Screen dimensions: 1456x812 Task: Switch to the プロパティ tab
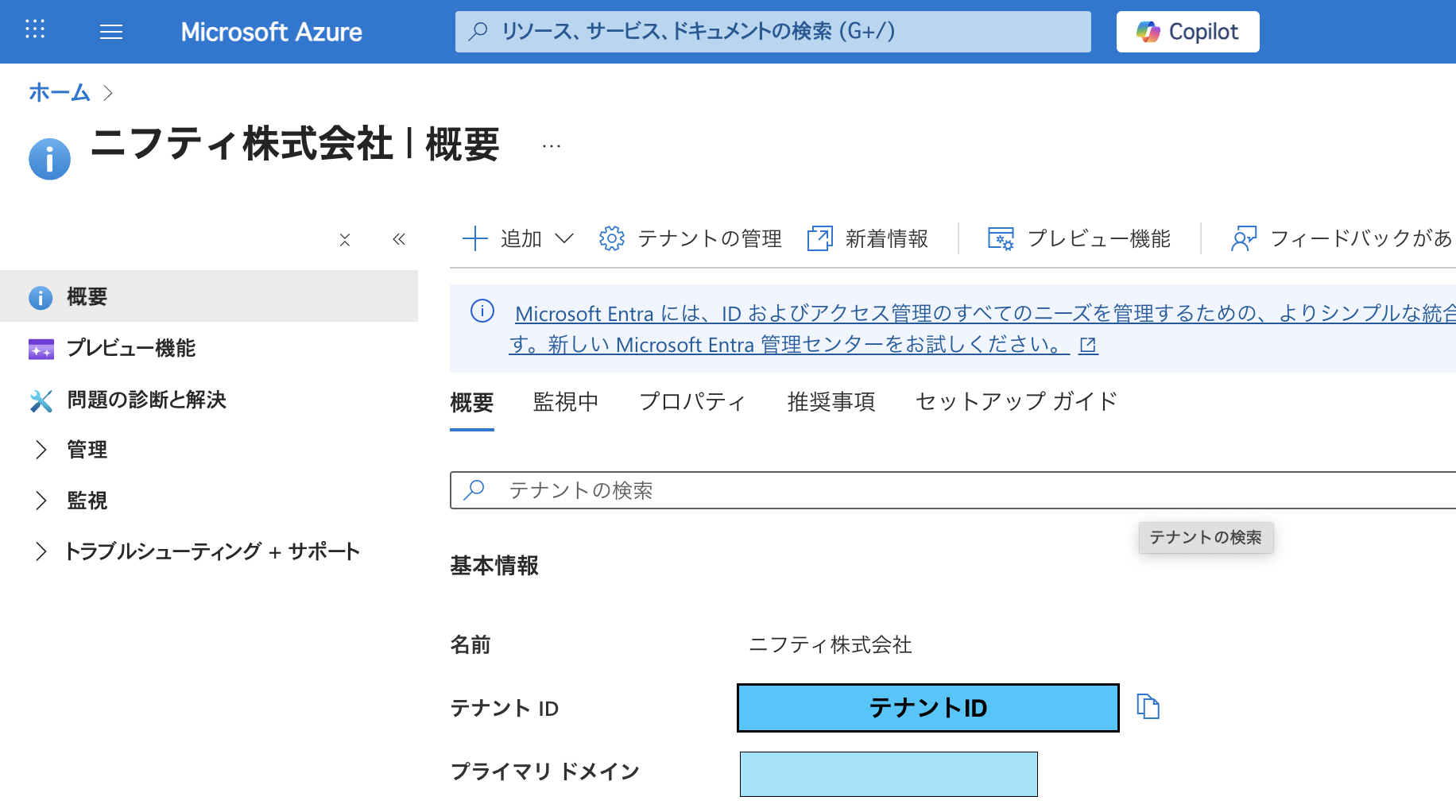[x=693, y=402]
